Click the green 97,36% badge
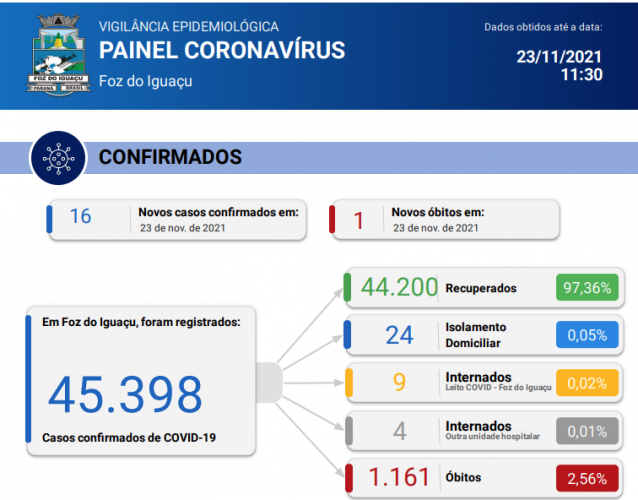The image size is (638, 500). (587, 288)
